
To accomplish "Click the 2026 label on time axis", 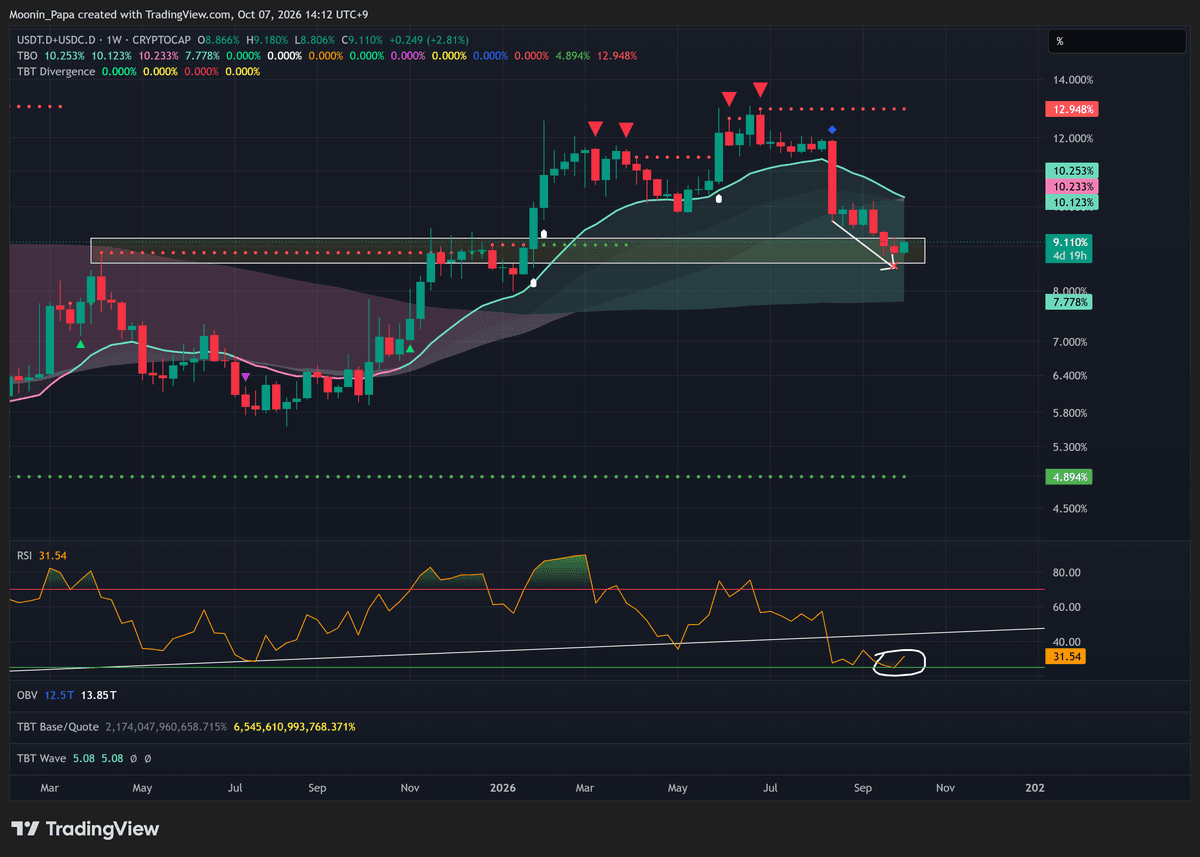I will click(503, 788).
